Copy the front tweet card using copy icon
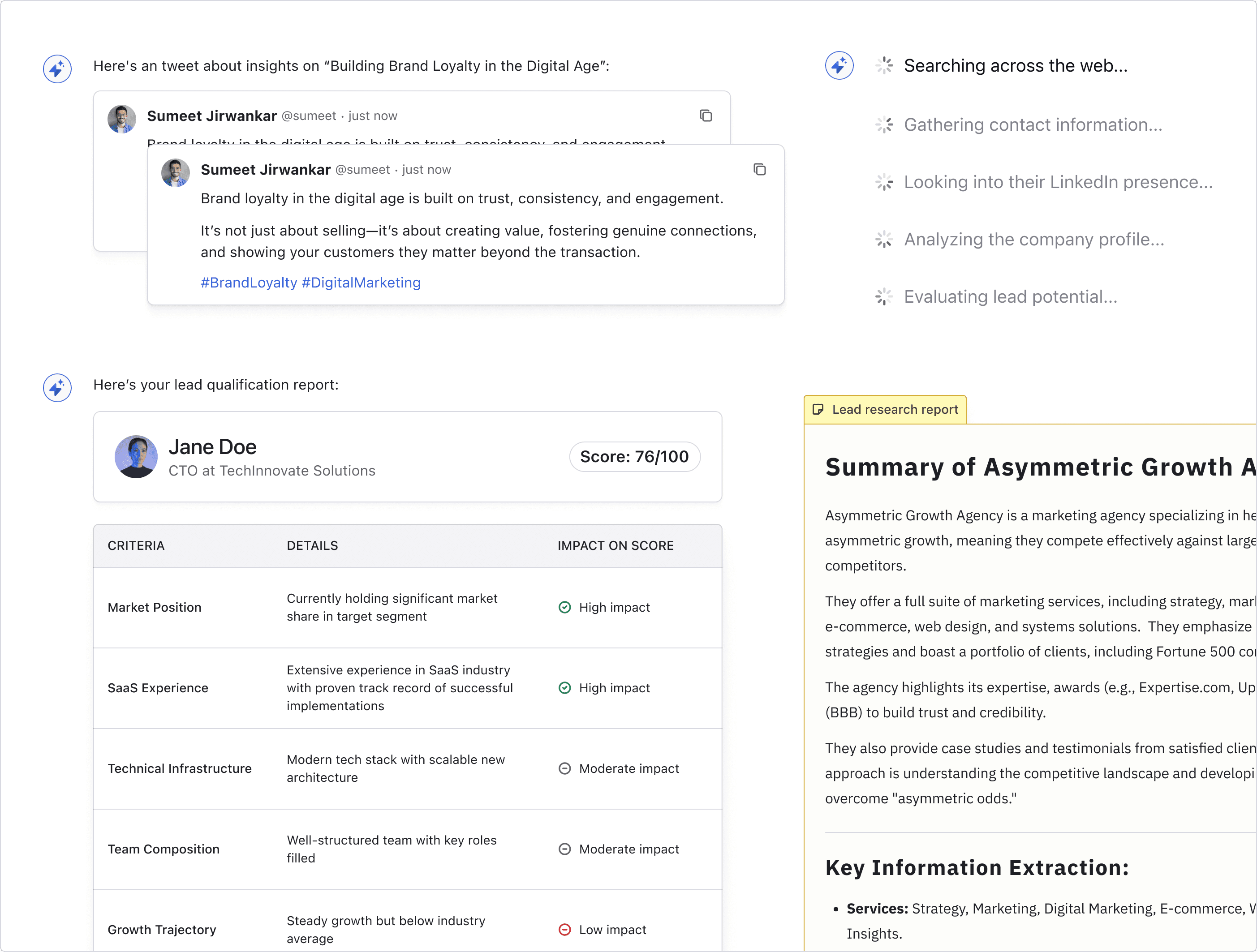Screen dimensions: 1257x952 pos(759,169)
